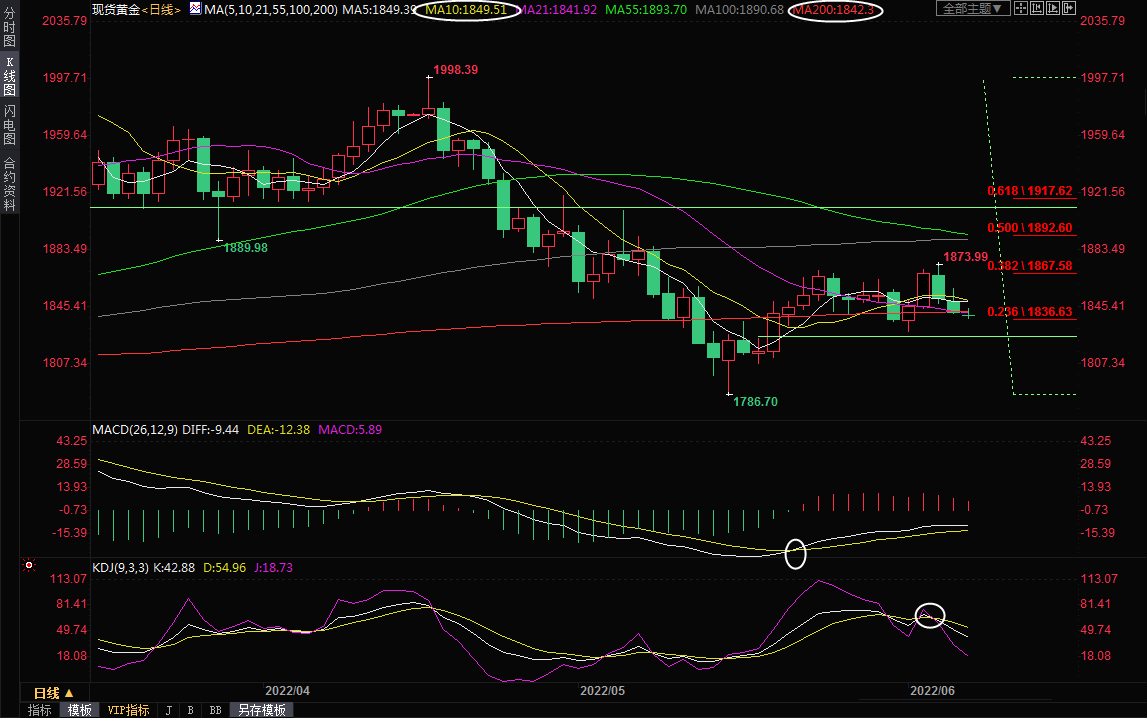Viewport: 1147px width, 718px height.
Task: Click the crosshair cursor icon in top toolbar
Action: click(1021, 8)
